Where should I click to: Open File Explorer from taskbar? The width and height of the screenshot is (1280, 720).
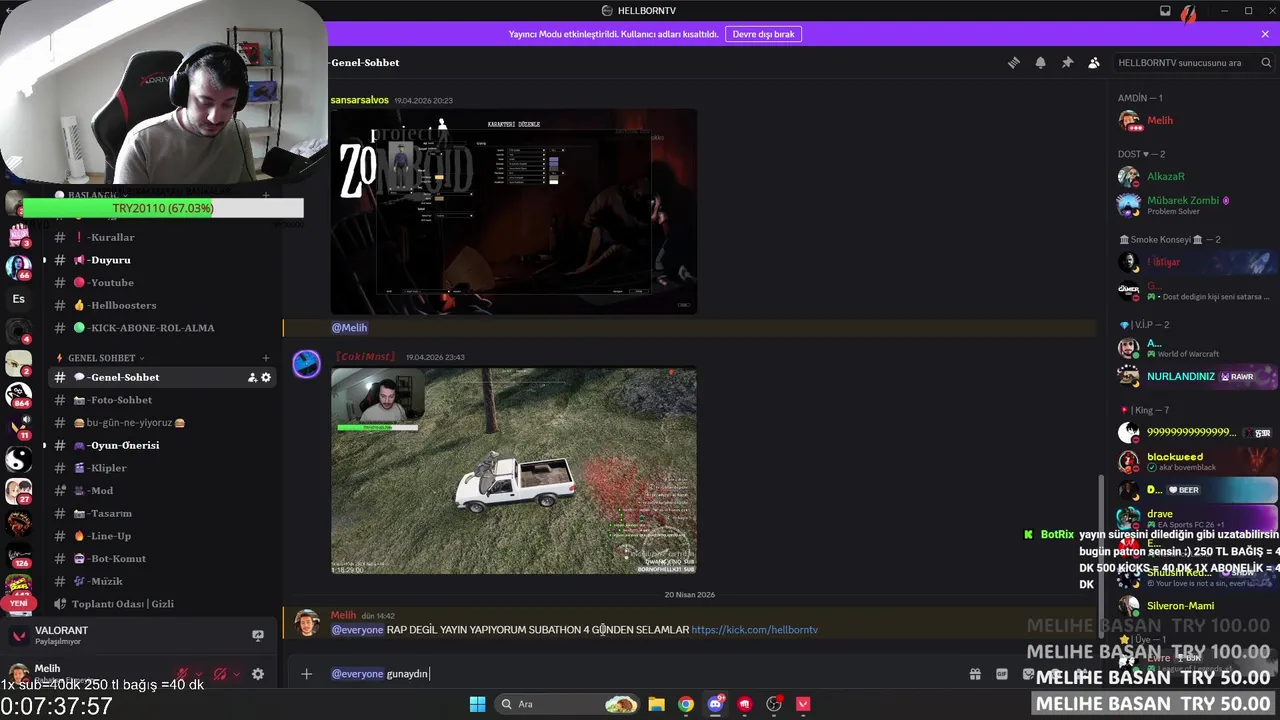[656, 704]
